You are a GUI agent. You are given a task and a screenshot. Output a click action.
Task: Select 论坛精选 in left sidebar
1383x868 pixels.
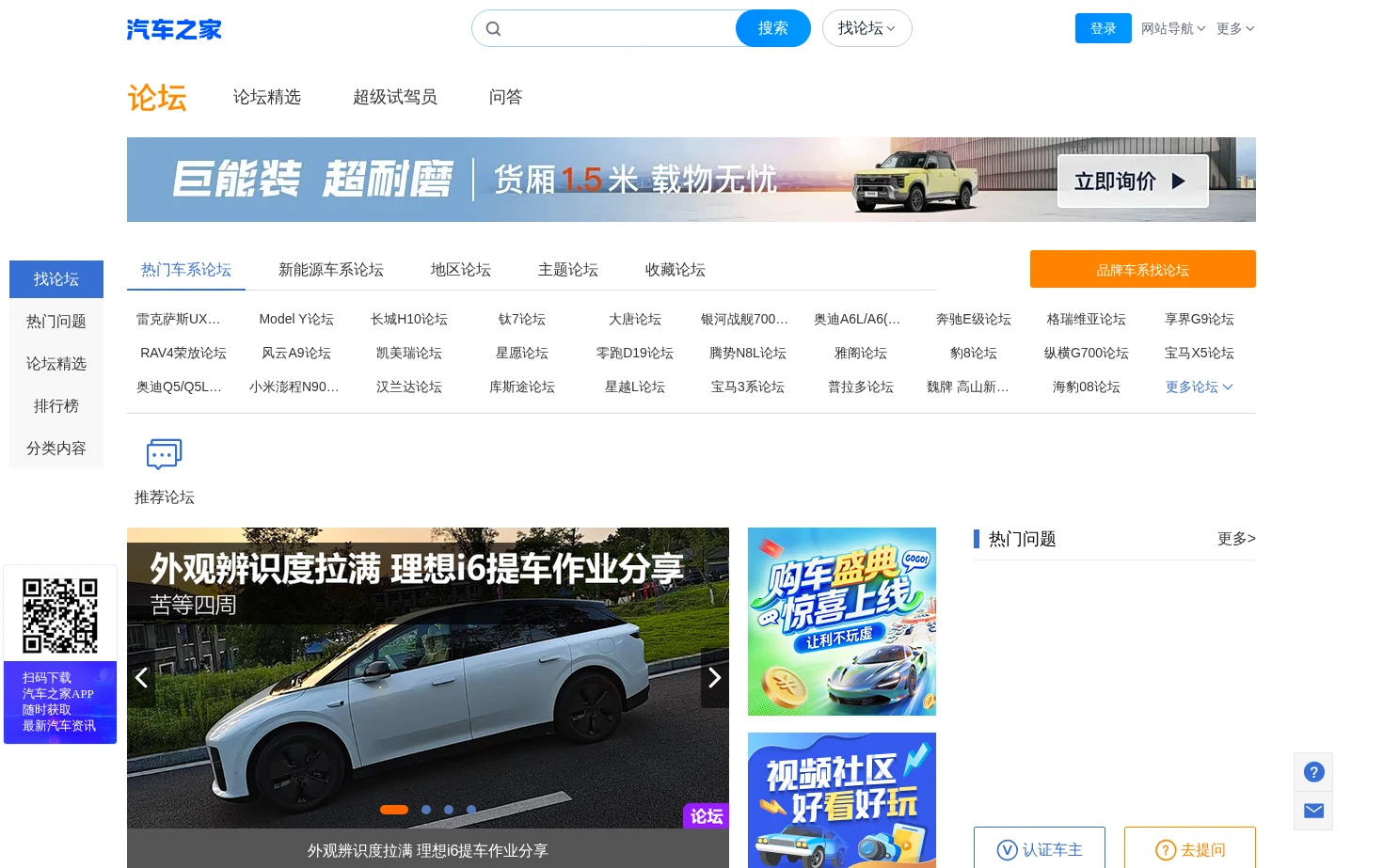(56, 364)
